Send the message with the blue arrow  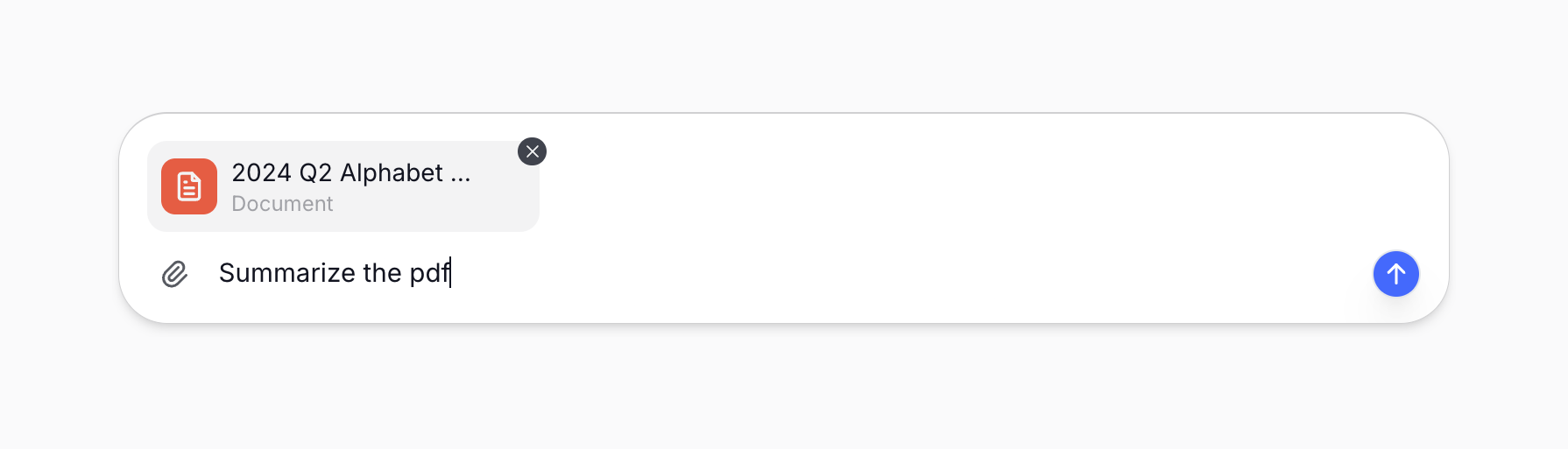coord(1395,274)
